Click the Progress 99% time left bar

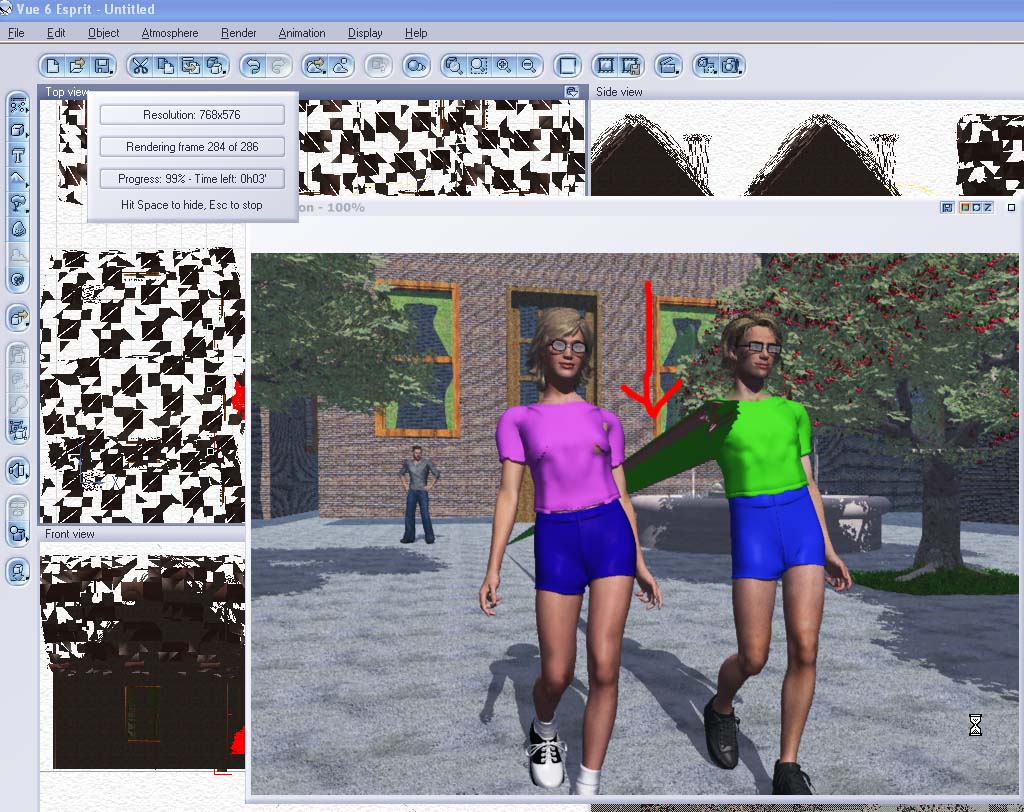[192, 179]
